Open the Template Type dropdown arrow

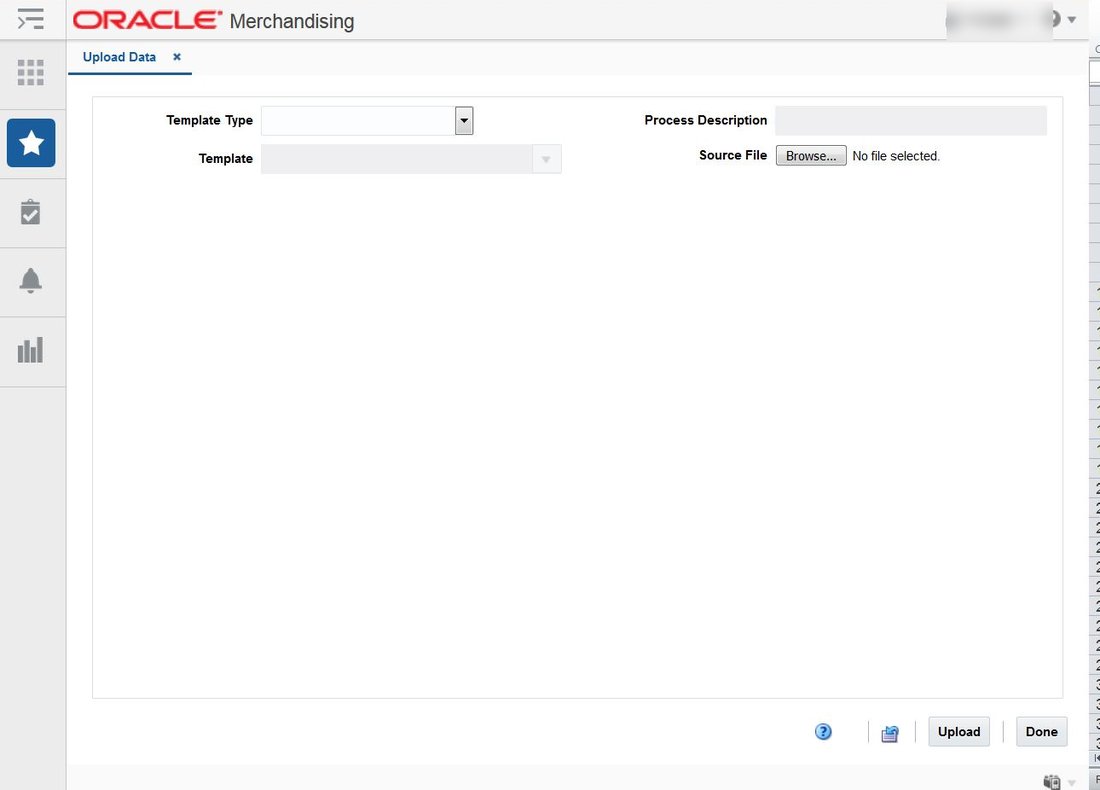[x=464, y=121]
